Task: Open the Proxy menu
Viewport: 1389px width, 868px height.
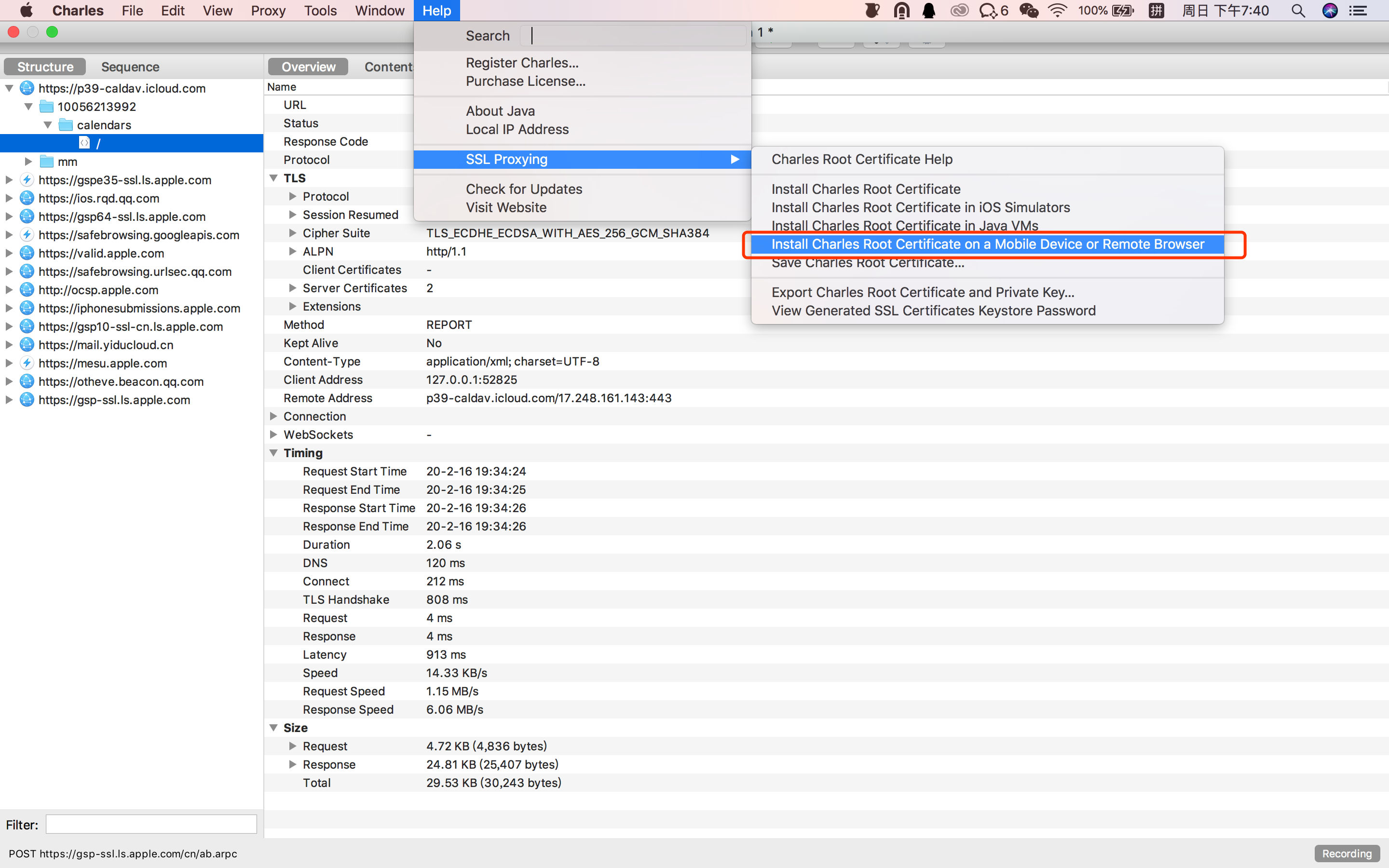Action: click(268, 11)
